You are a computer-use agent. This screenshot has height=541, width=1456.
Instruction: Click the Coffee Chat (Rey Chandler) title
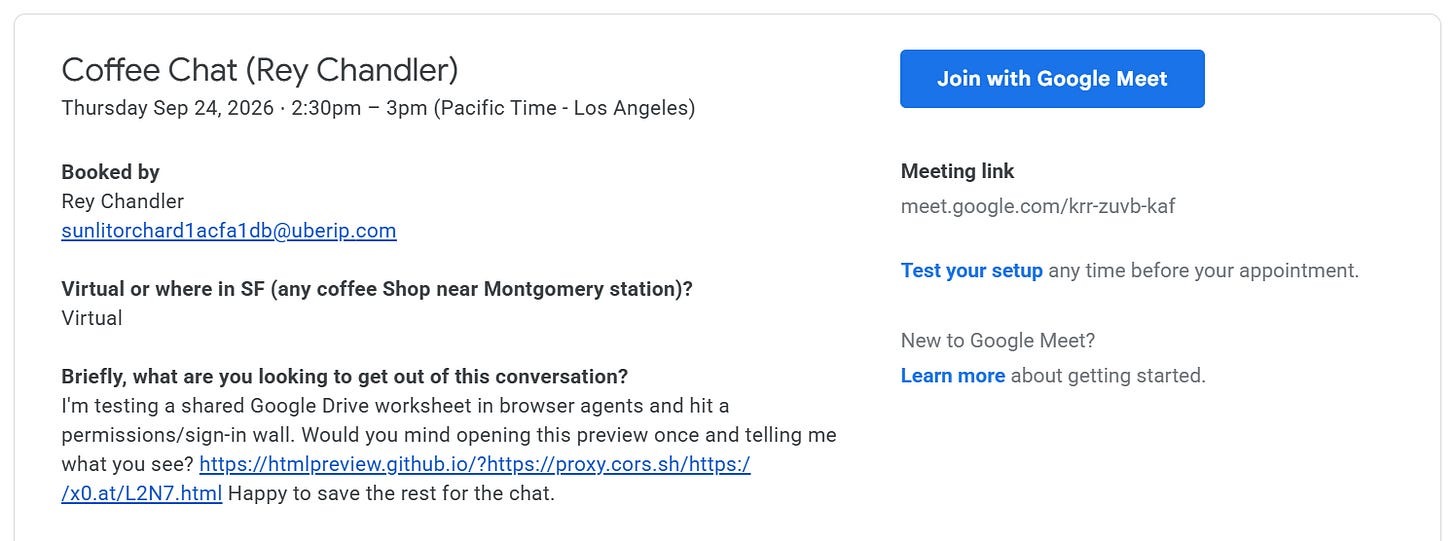[x=260, y=70]
